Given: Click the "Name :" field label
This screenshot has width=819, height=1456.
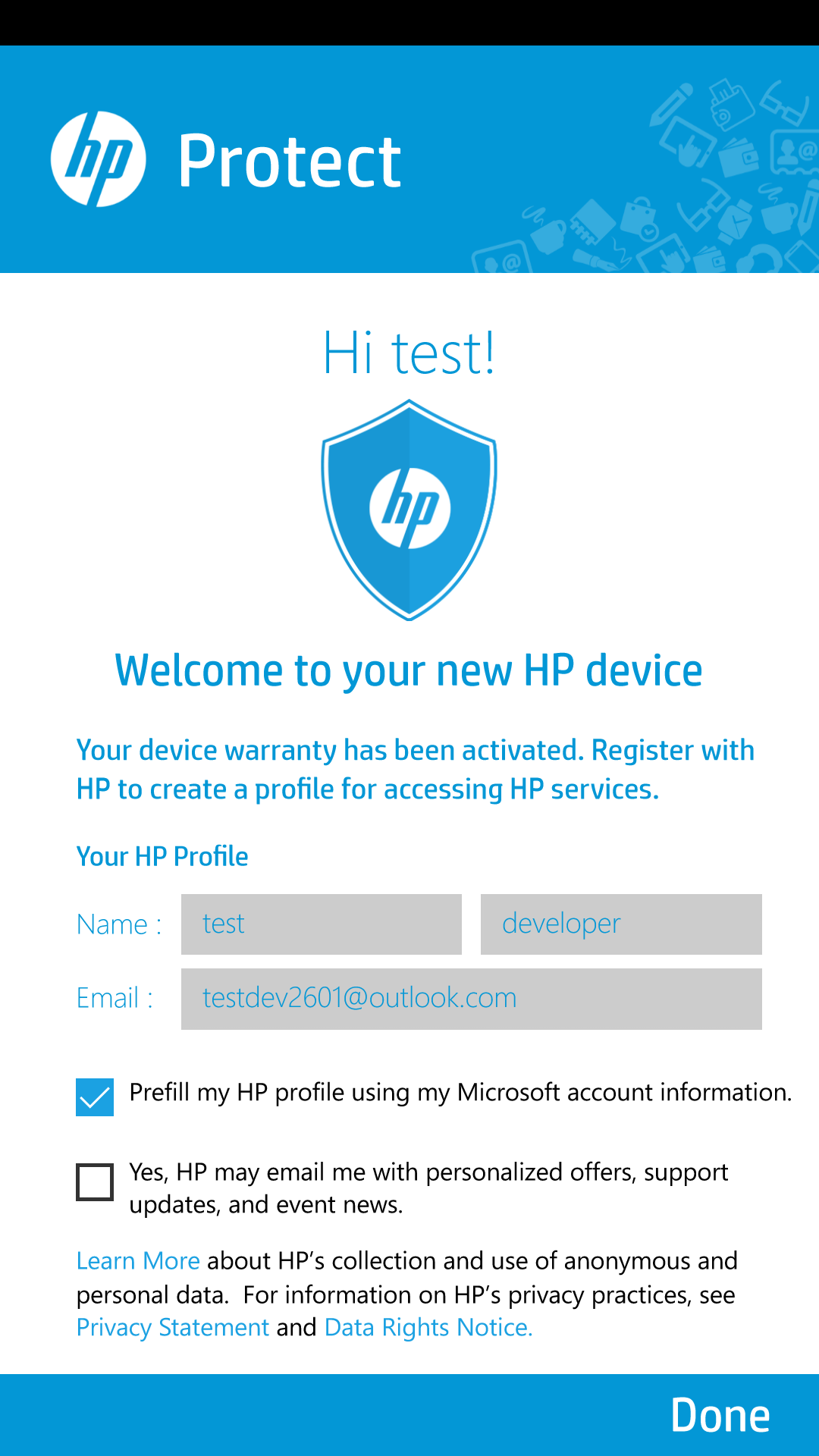Looking at the screenshot, I should coord(119,924).
